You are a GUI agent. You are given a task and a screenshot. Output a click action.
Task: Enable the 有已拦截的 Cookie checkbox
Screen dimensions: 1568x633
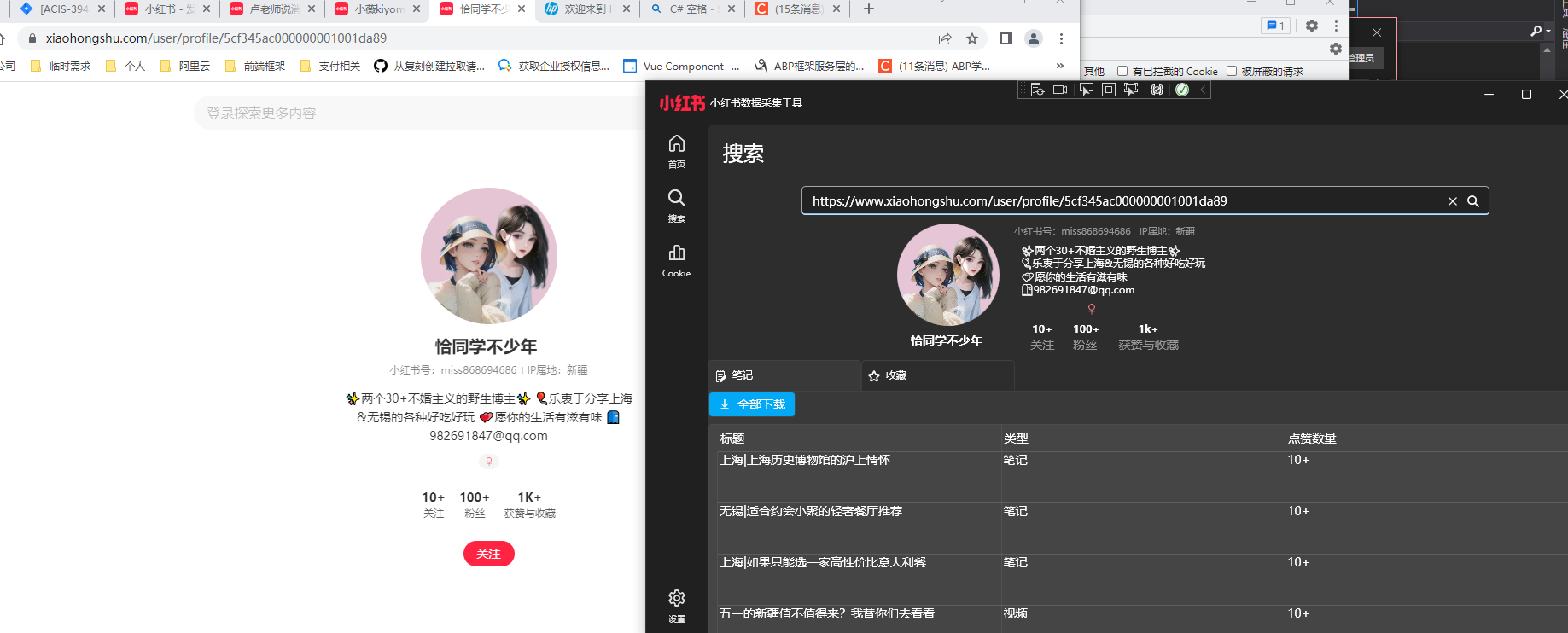[x=1122, y=71]
